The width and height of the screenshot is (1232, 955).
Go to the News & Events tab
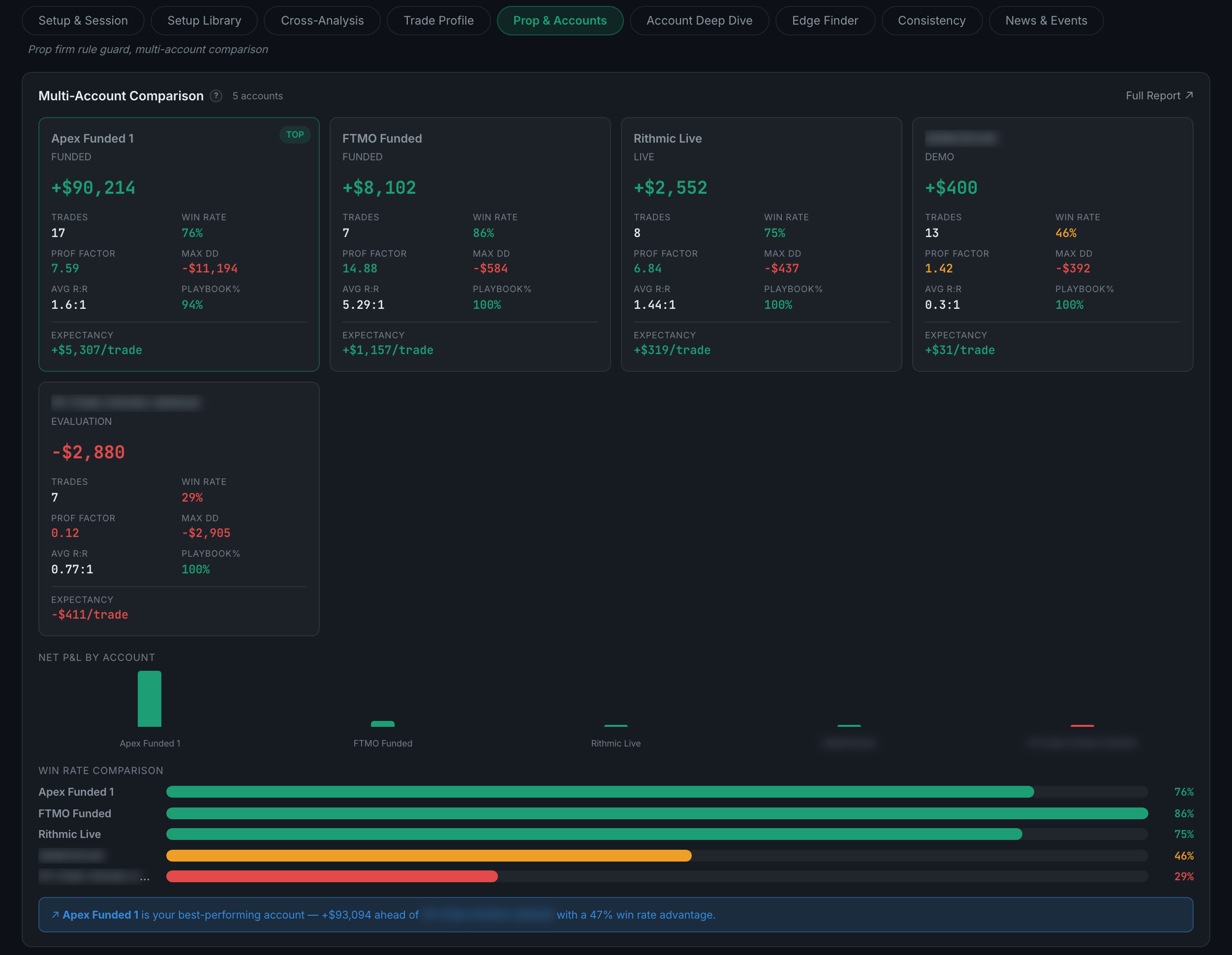[x=1046, y=21]
